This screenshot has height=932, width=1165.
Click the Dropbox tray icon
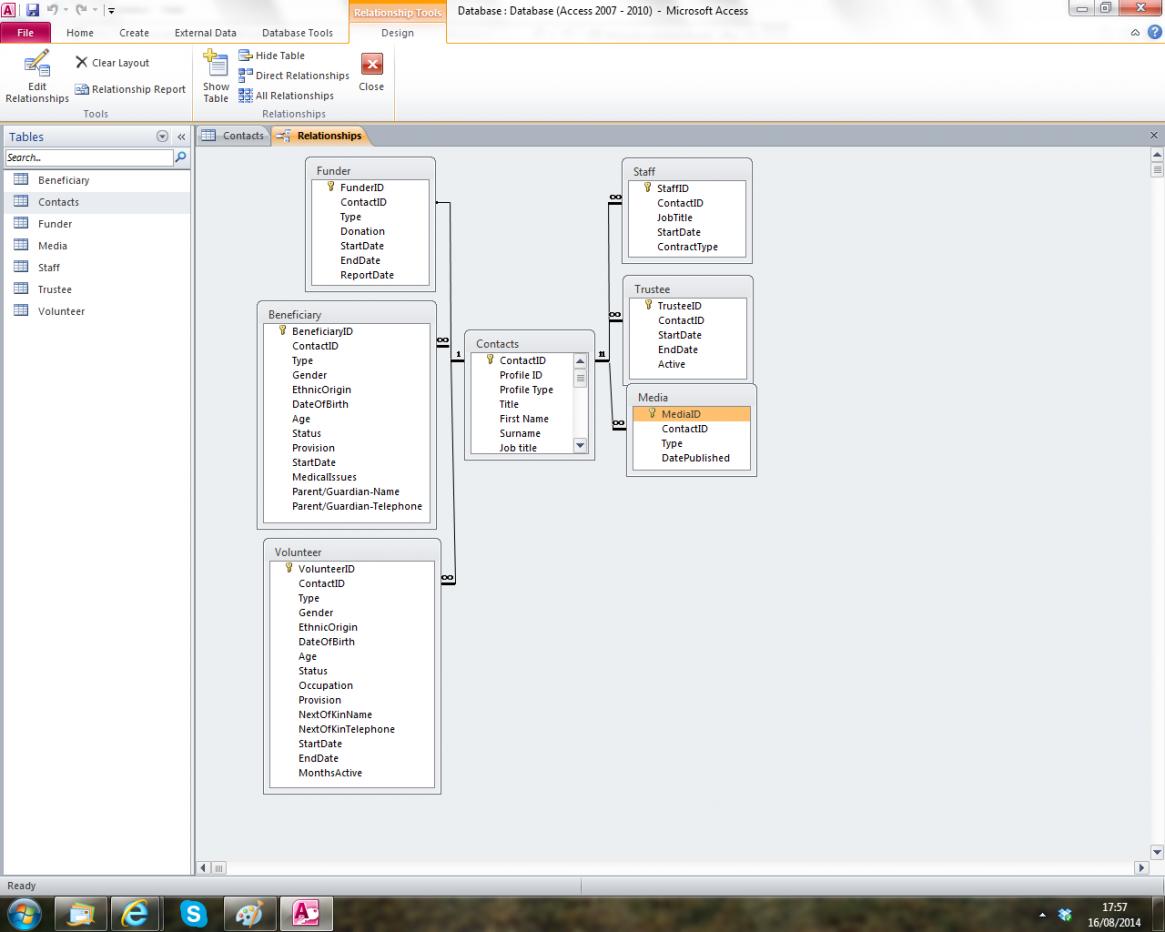tap(1065, 914)
